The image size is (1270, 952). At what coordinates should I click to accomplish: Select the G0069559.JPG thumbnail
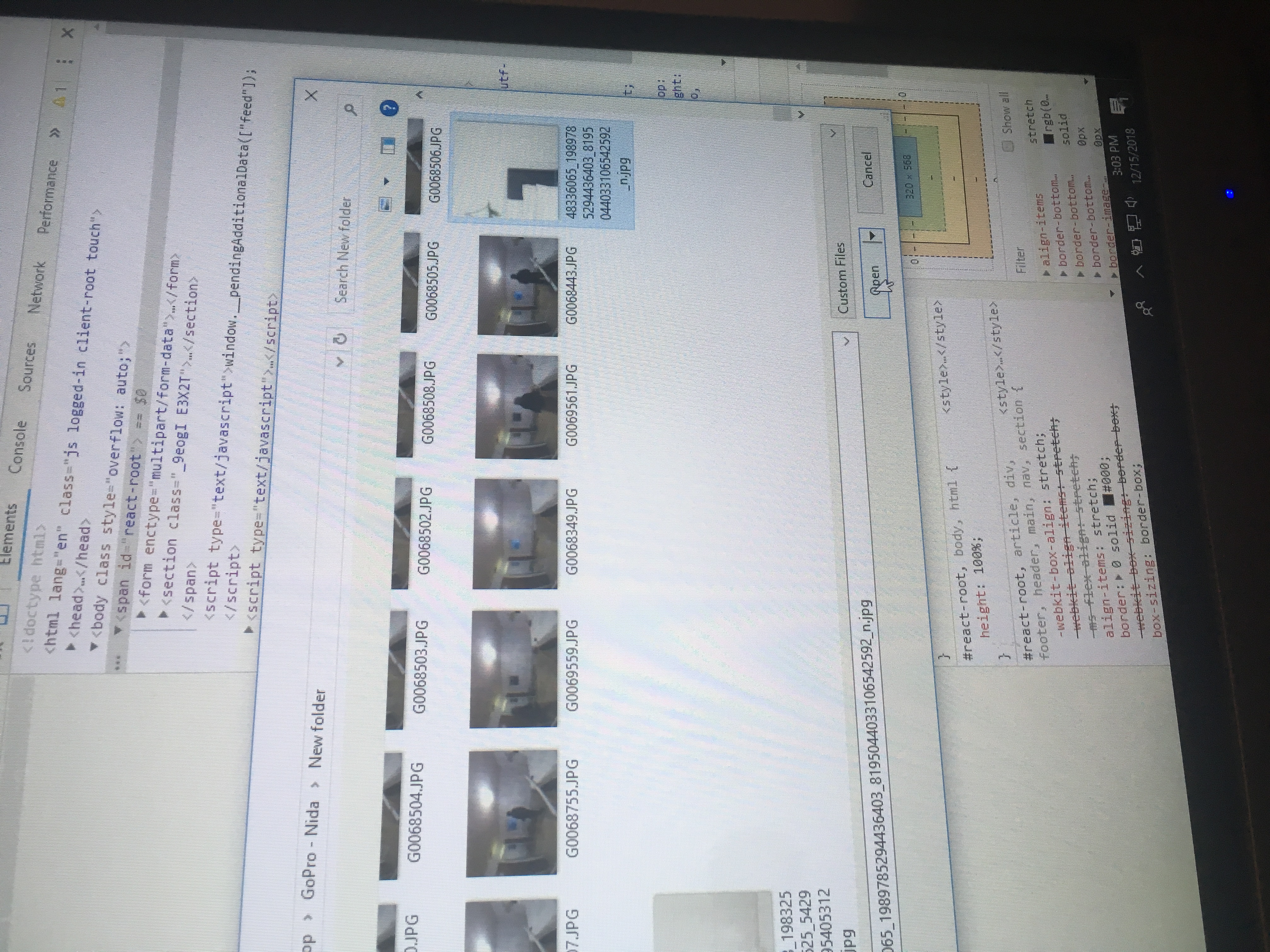[513, 670]
